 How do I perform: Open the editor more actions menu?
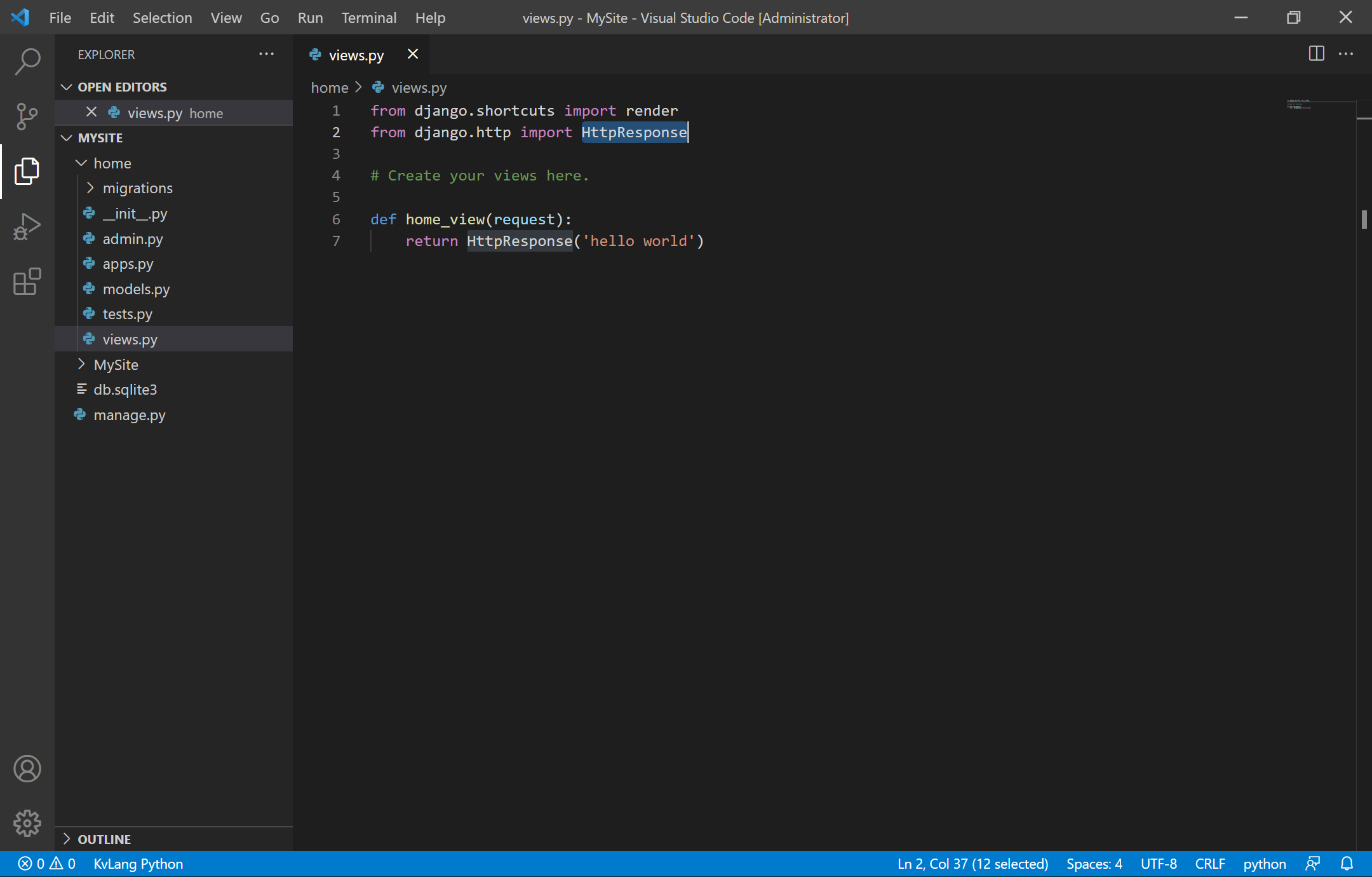[x=1346, y=53]
